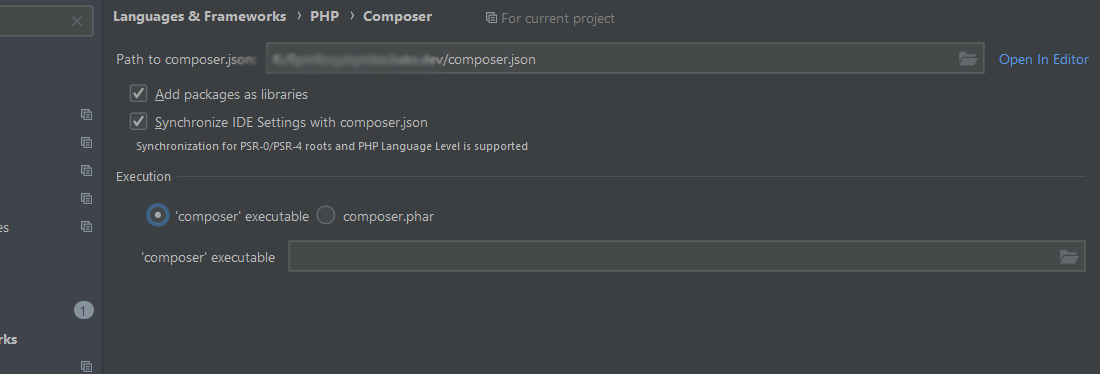Toggle 'Add packages as libraries' checkbox
This screenshot has height=374, width=1100.
point(138,93)
